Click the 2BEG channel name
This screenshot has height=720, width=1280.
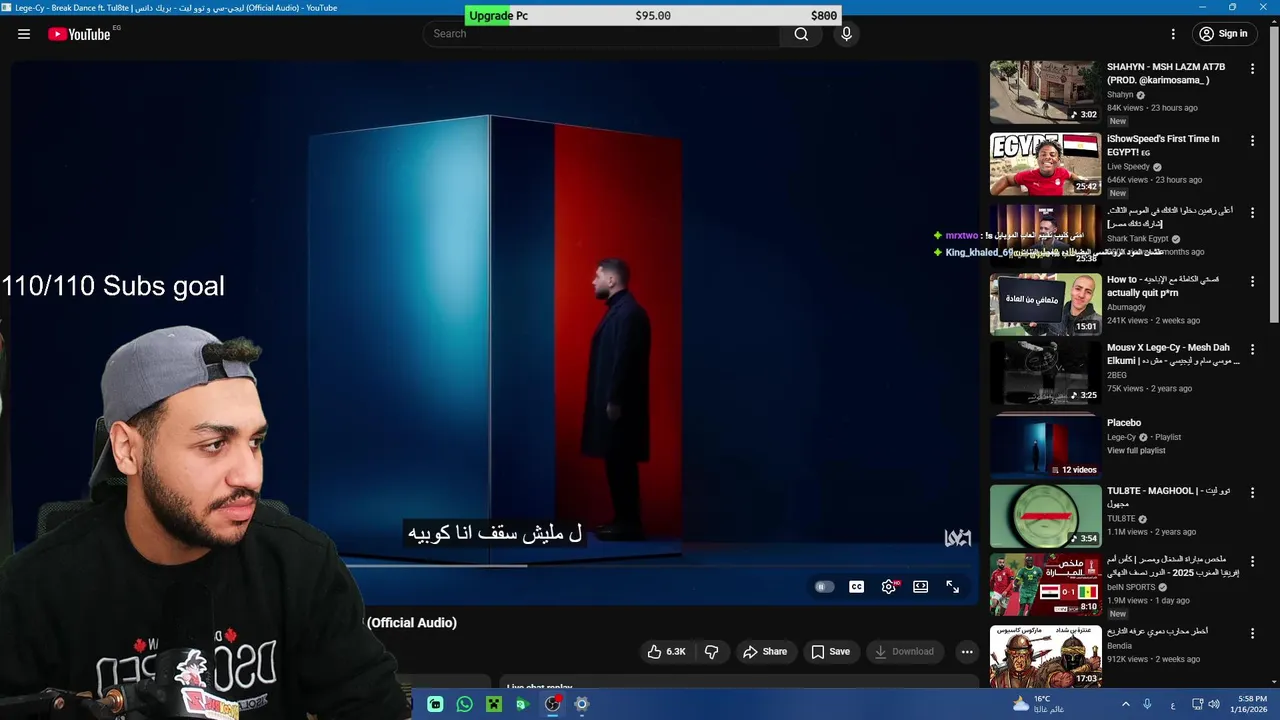click(x=1117, y=376)
